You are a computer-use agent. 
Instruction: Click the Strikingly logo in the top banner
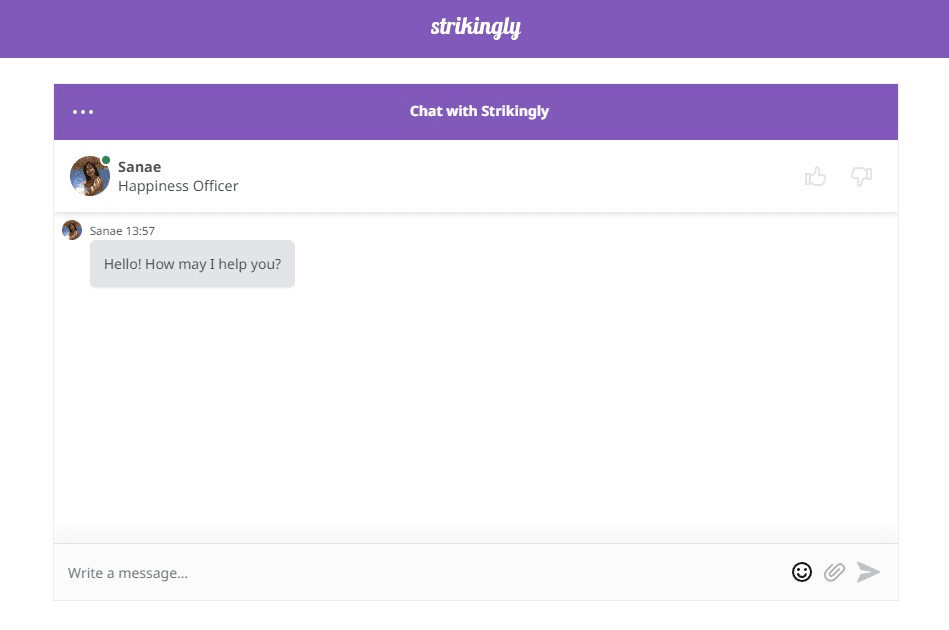pos(475,27)
